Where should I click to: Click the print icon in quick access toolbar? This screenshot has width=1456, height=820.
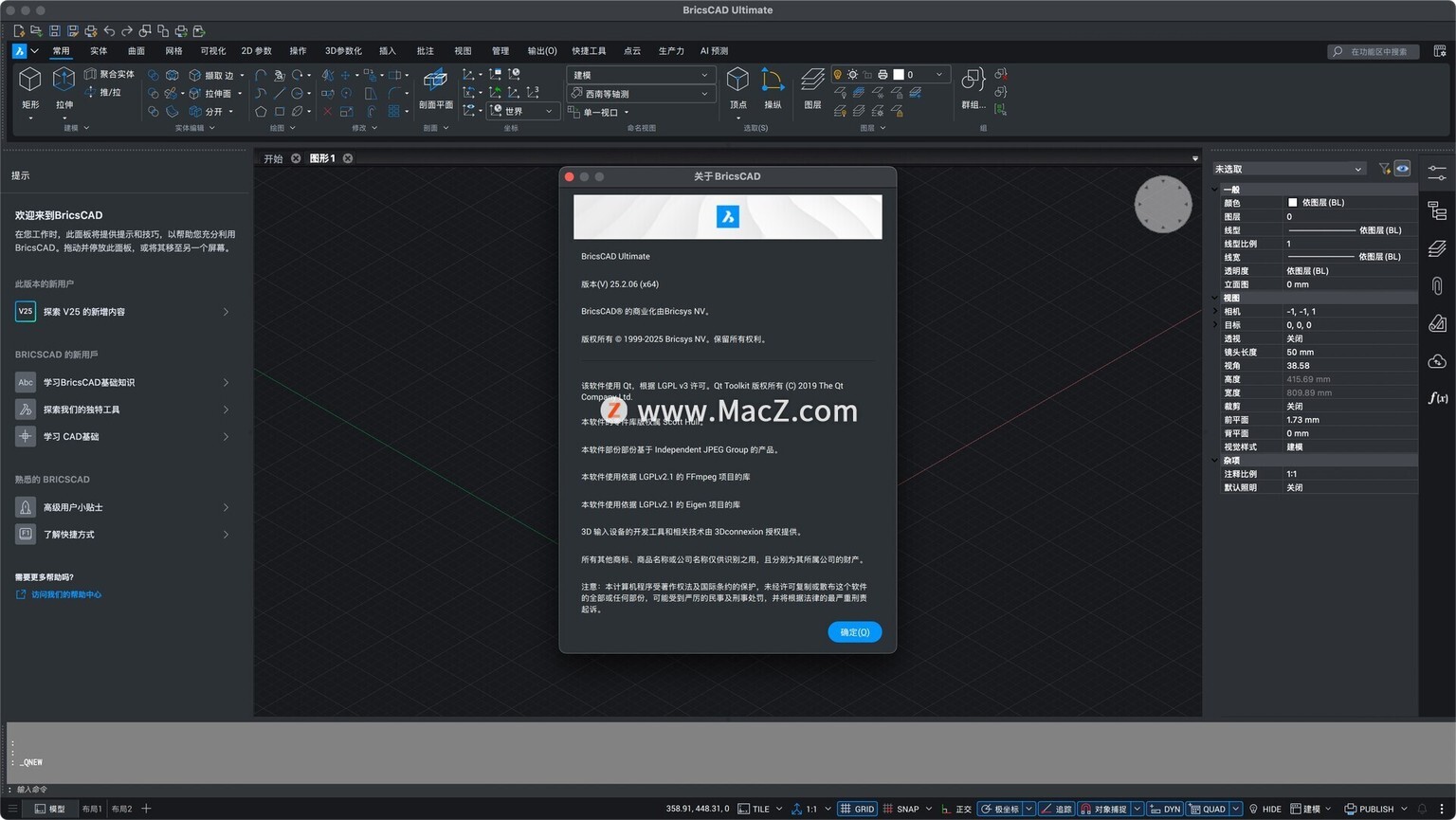click(x=90, y=31)
